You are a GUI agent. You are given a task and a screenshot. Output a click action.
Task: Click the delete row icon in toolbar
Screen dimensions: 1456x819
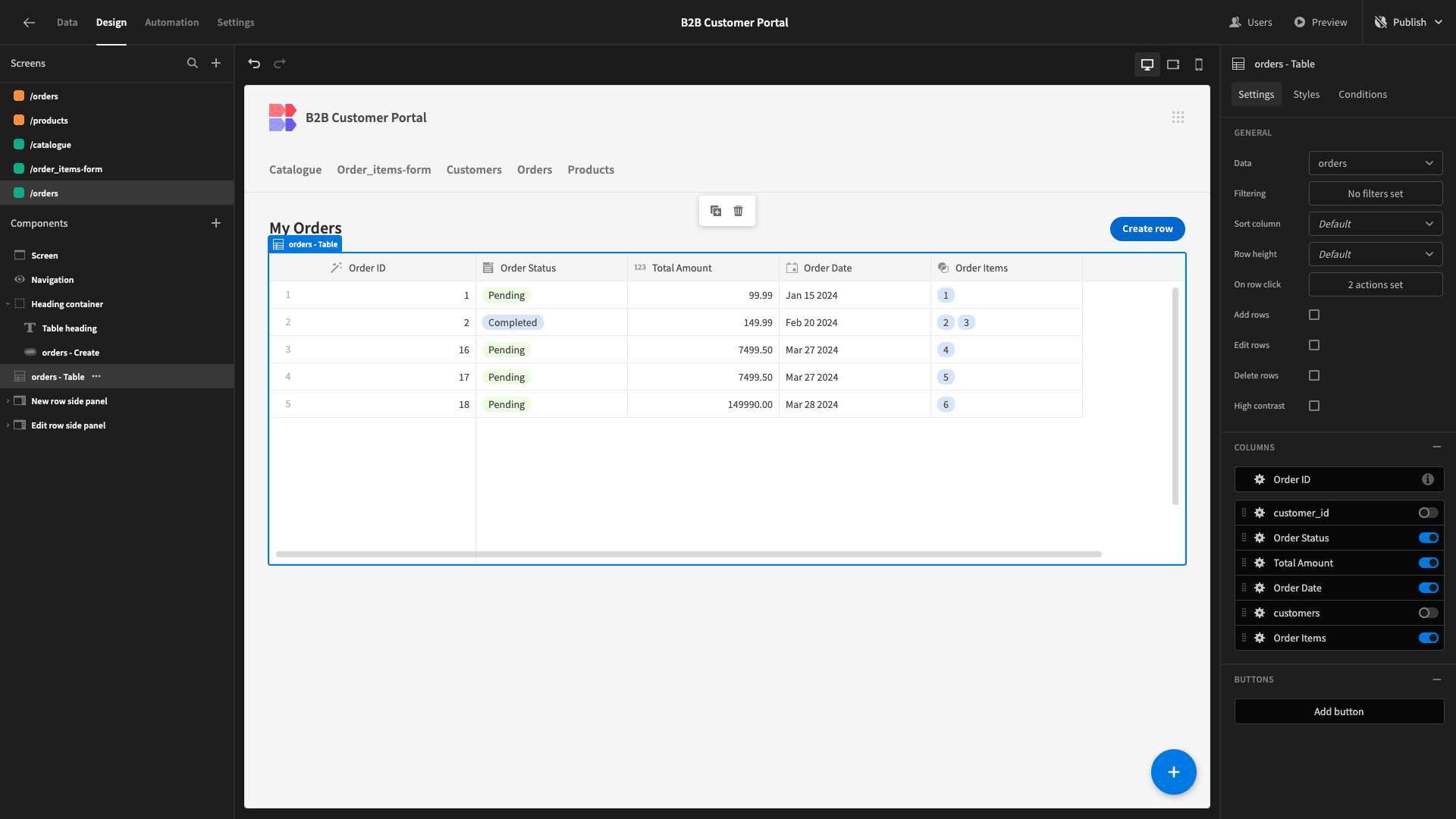[x=739, y=211]
